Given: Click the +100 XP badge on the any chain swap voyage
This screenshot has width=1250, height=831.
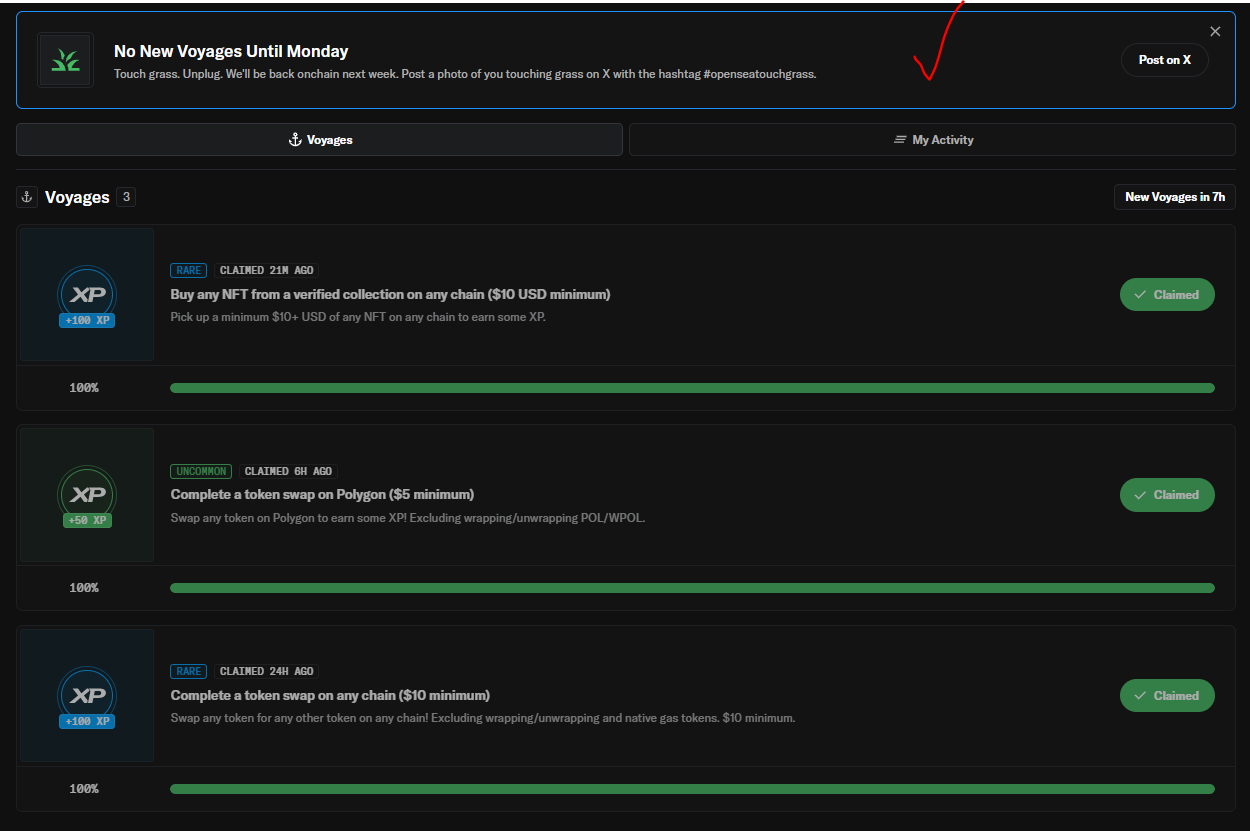Looking at the screenshot, I should [x=87, y=721].
